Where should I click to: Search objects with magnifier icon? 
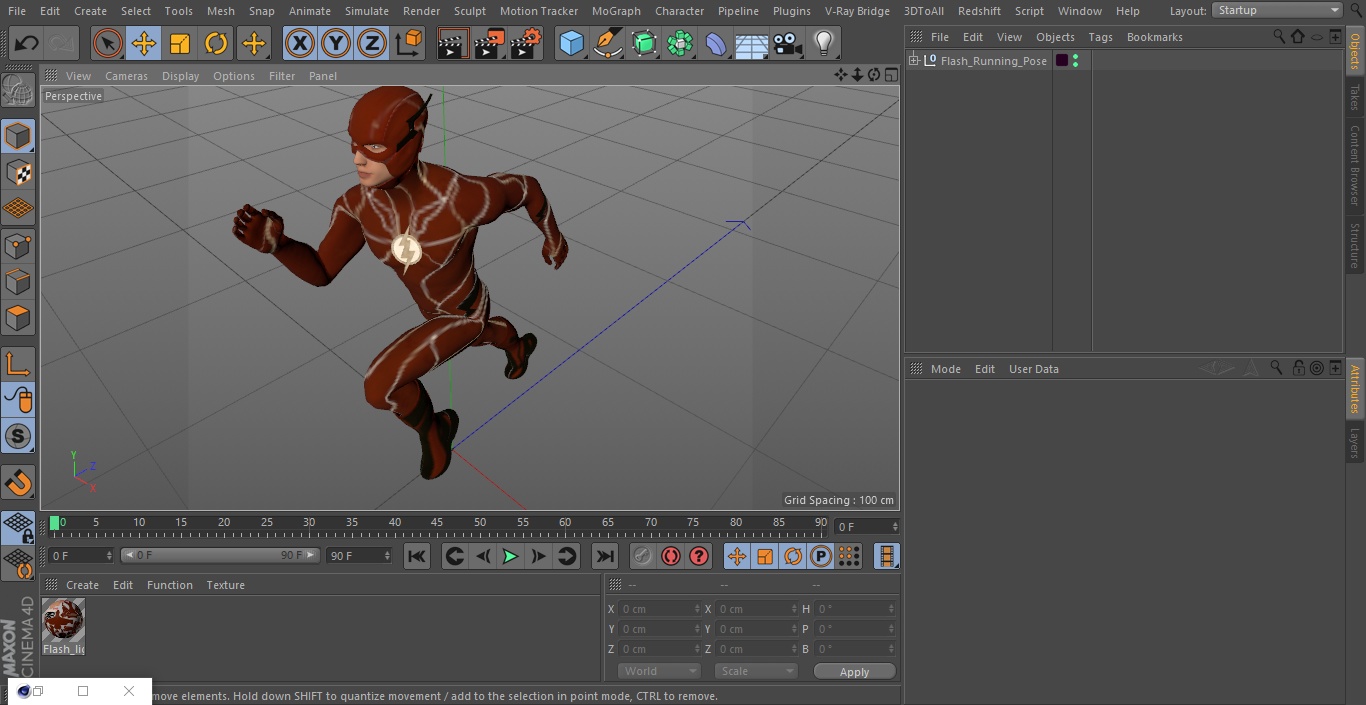[1279, 36]
